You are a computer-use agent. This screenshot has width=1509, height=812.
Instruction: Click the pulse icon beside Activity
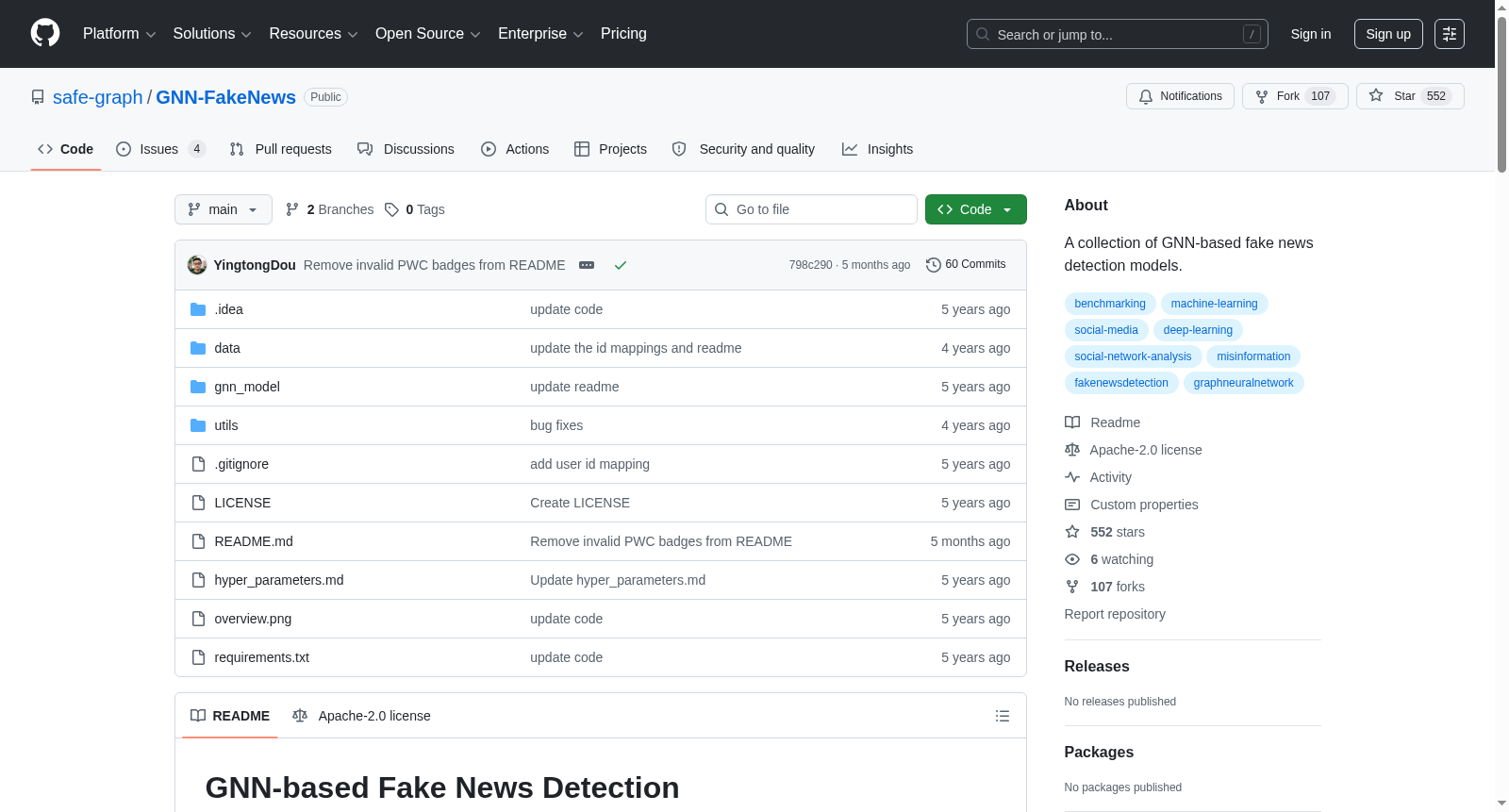coord(1072,477)
